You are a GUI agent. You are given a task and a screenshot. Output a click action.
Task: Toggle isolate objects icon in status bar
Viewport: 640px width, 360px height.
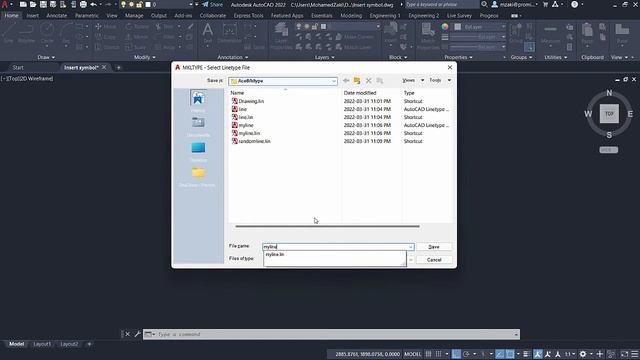611,354
